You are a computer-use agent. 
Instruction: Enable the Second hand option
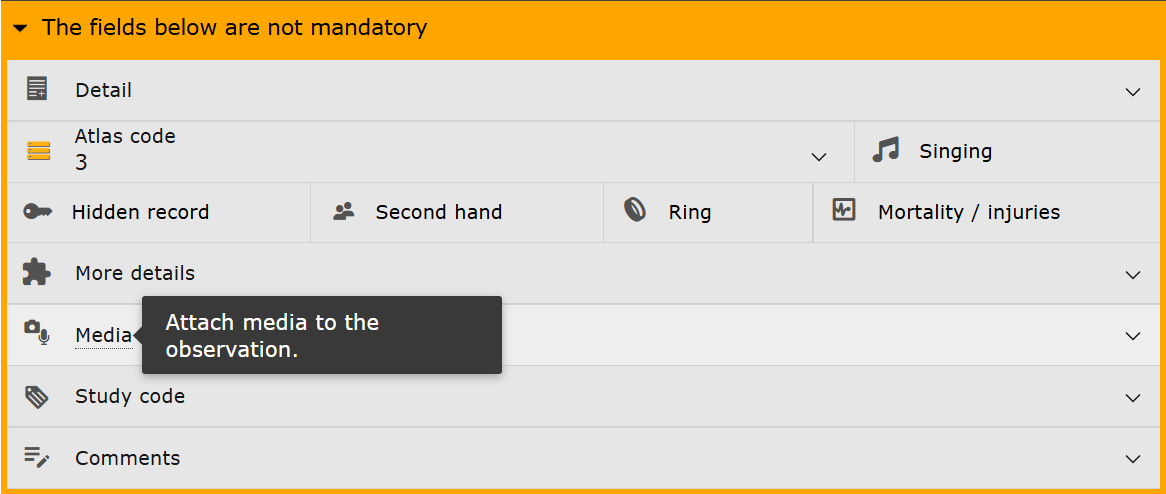[x=438, y=212]
